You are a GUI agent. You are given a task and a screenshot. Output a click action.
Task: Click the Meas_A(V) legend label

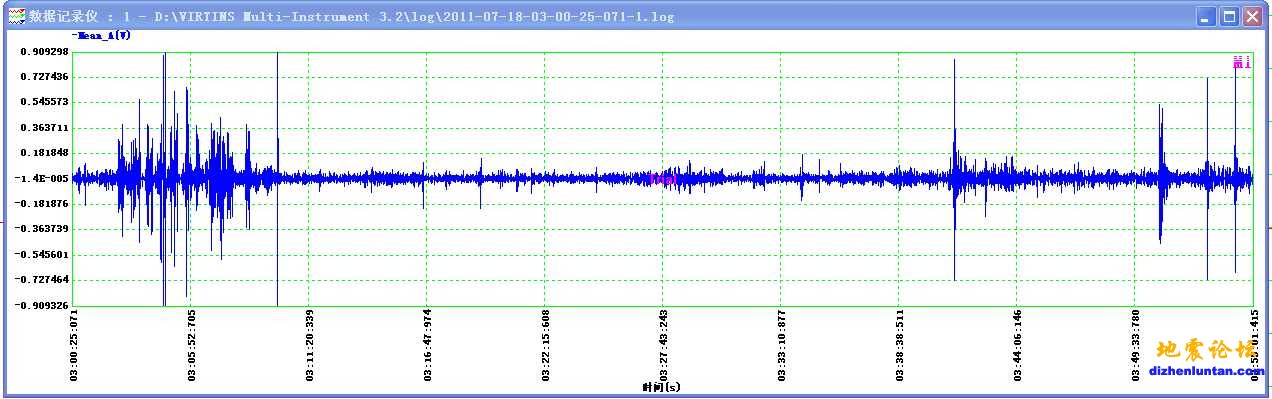coord(102,35)
